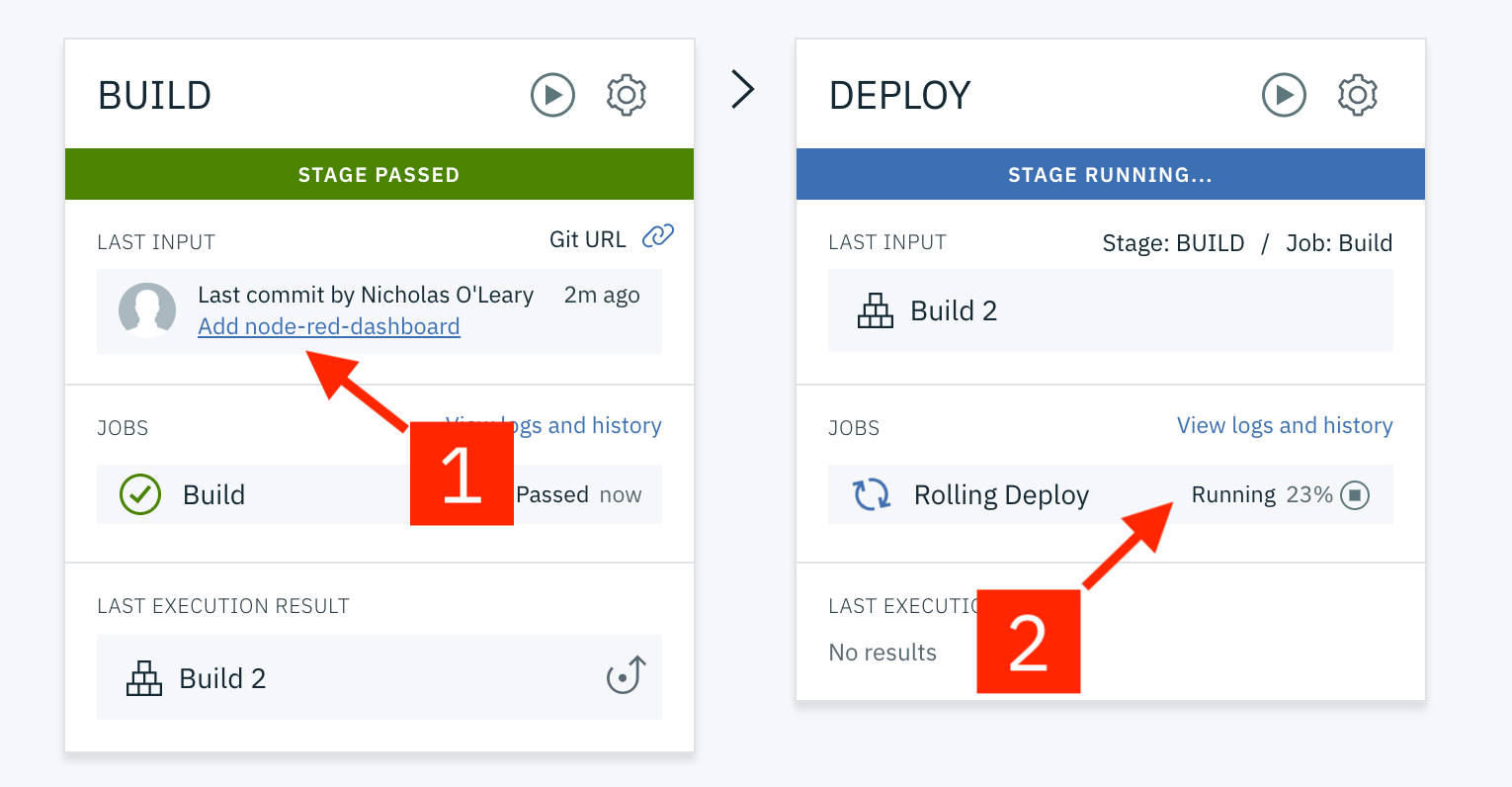Viewport: 1512px width, 787px height.
Task: Click the Rolling Deploy refresh arrows icon
Action: (872, 494)
